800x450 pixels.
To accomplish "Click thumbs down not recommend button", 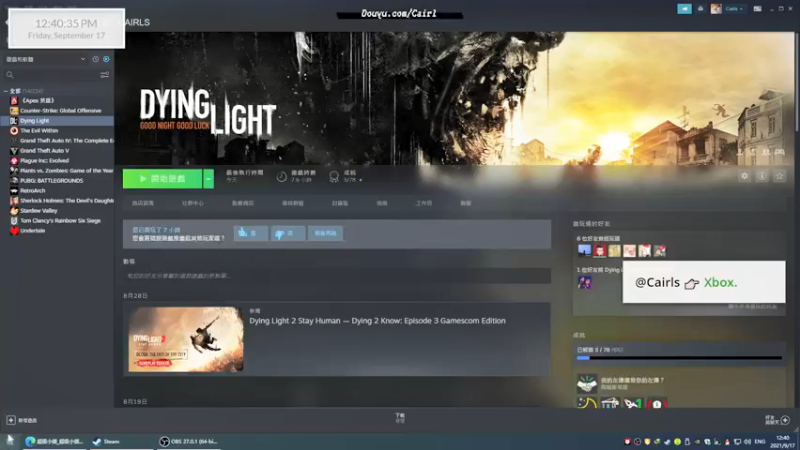I will pos(288,233).
